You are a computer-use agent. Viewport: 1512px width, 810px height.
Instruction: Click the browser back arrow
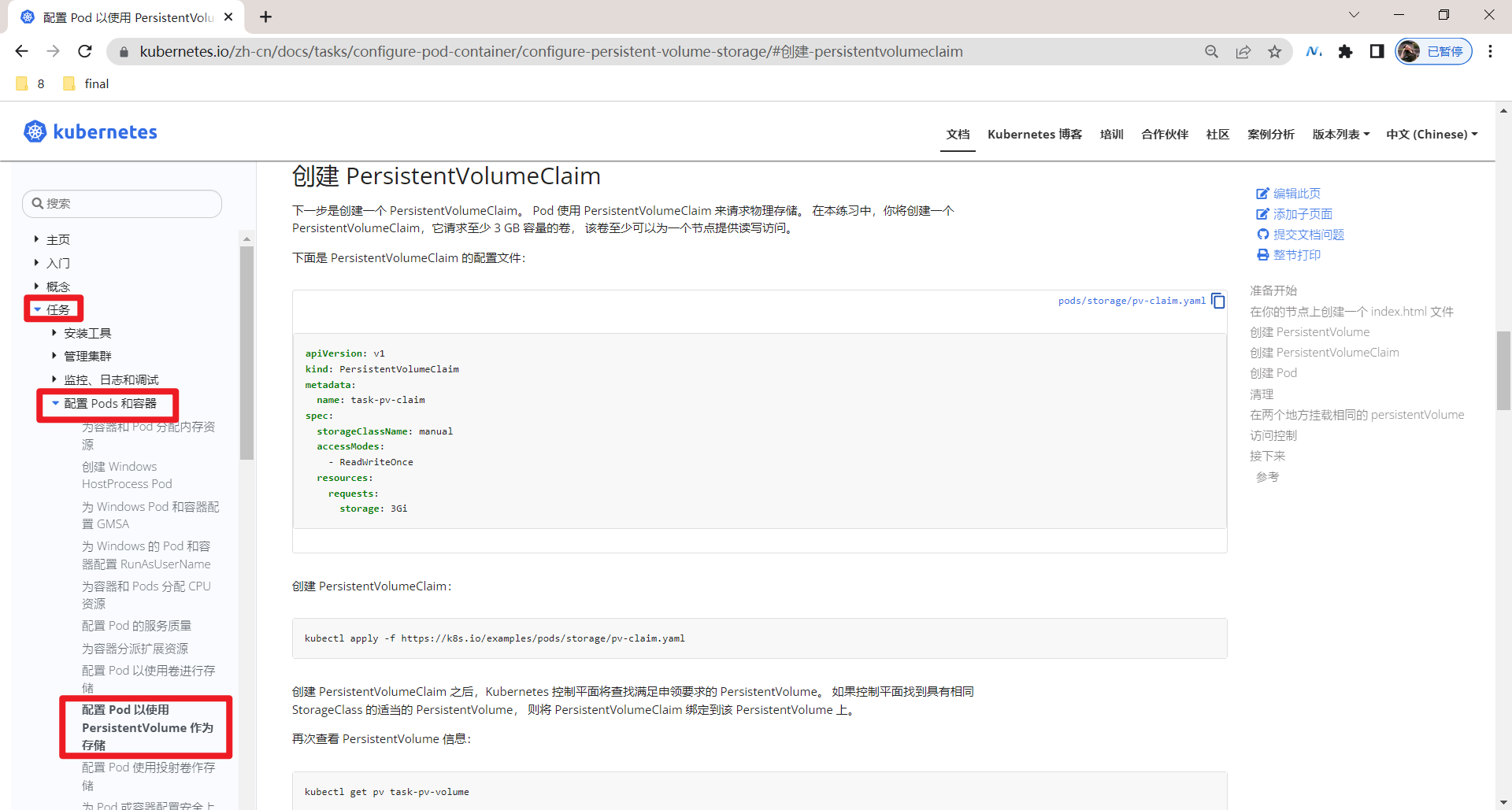[x=21, y=51]
